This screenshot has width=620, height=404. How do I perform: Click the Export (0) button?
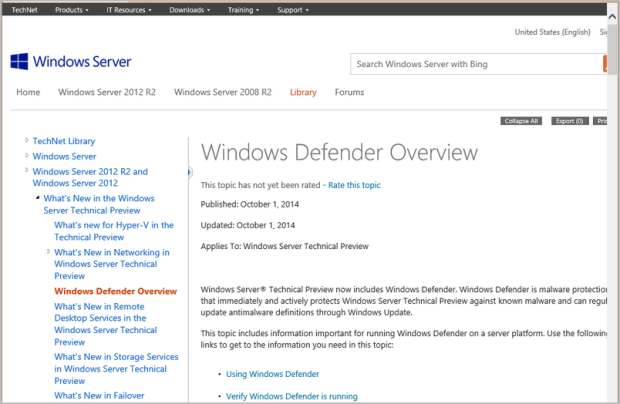coord(570,121)
